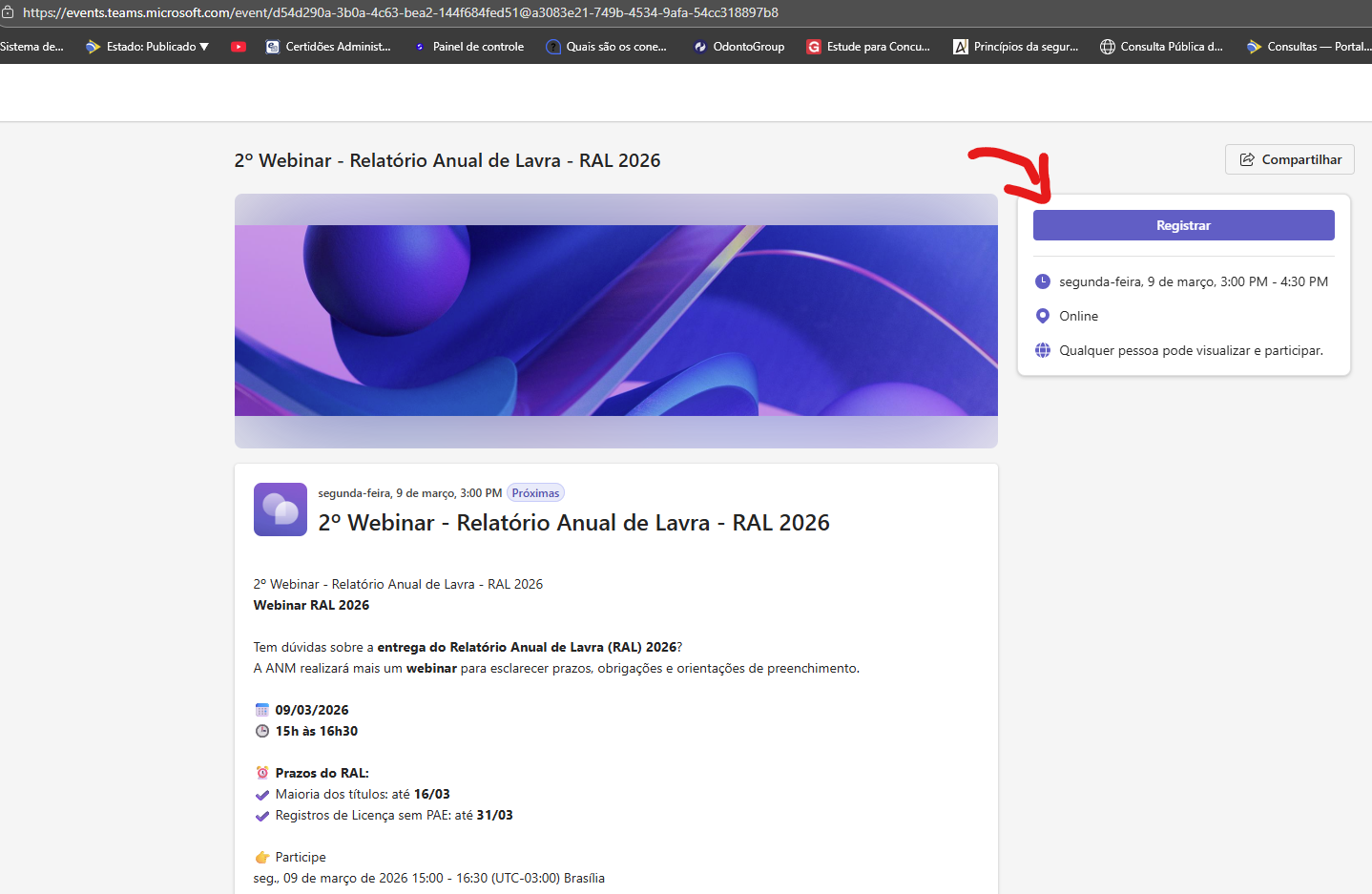The height and width of the screenshot is (894, 1372).
Task: Click the address bar URL
Action: click(401, 13)
